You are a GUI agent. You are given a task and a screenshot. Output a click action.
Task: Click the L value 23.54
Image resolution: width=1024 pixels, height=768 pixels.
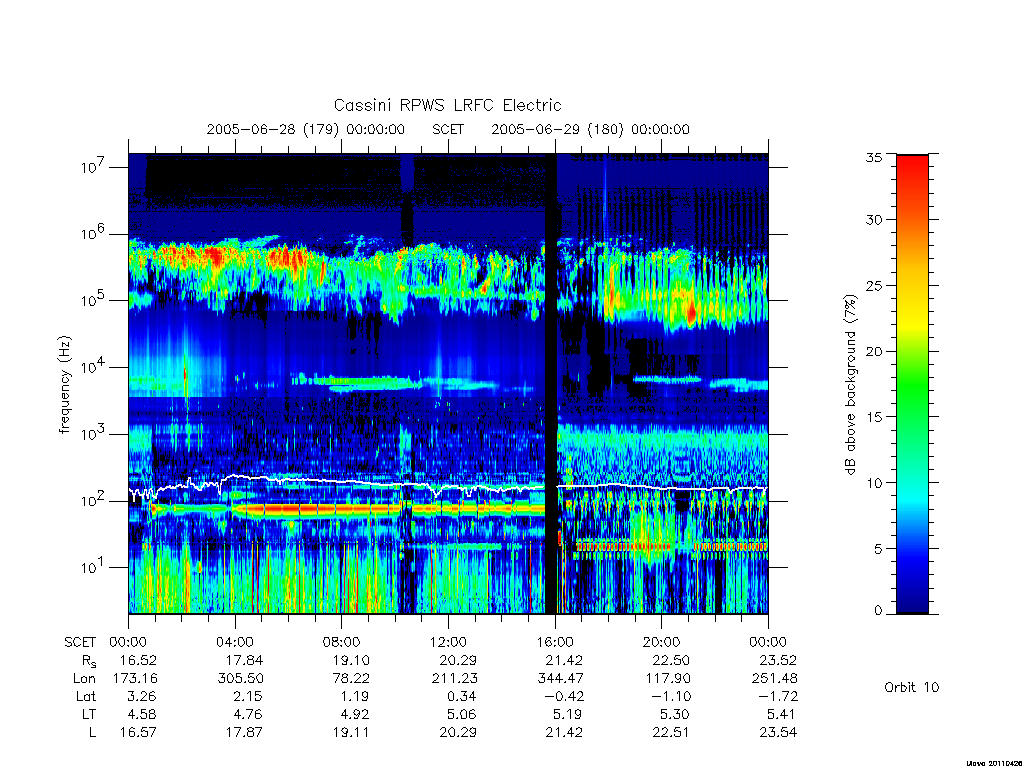778,733
